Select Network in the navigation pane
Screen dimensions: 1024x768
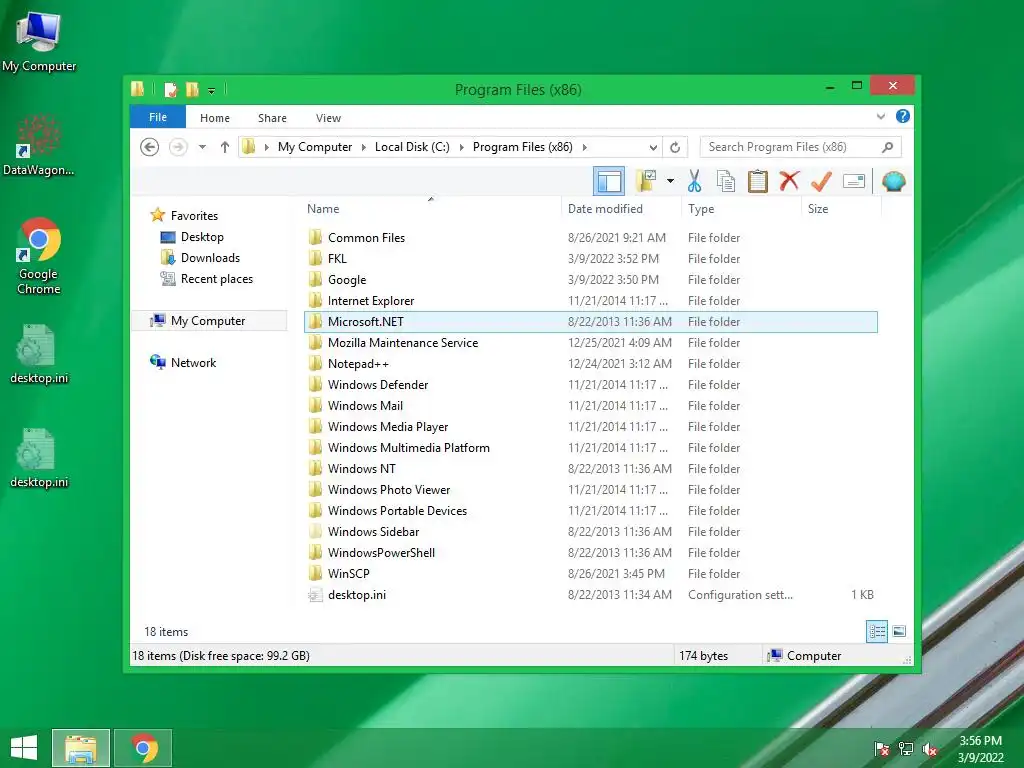point(193,362)
